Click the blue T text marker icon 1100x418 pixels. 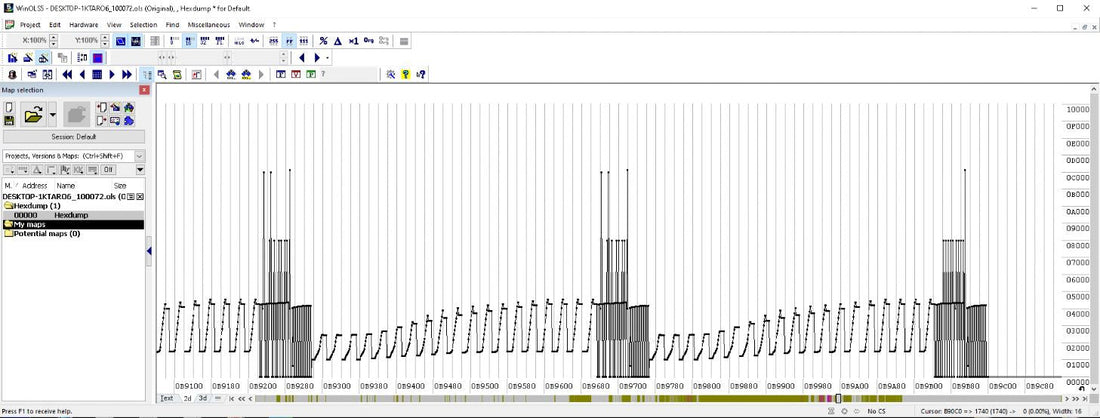click(281, 74)
